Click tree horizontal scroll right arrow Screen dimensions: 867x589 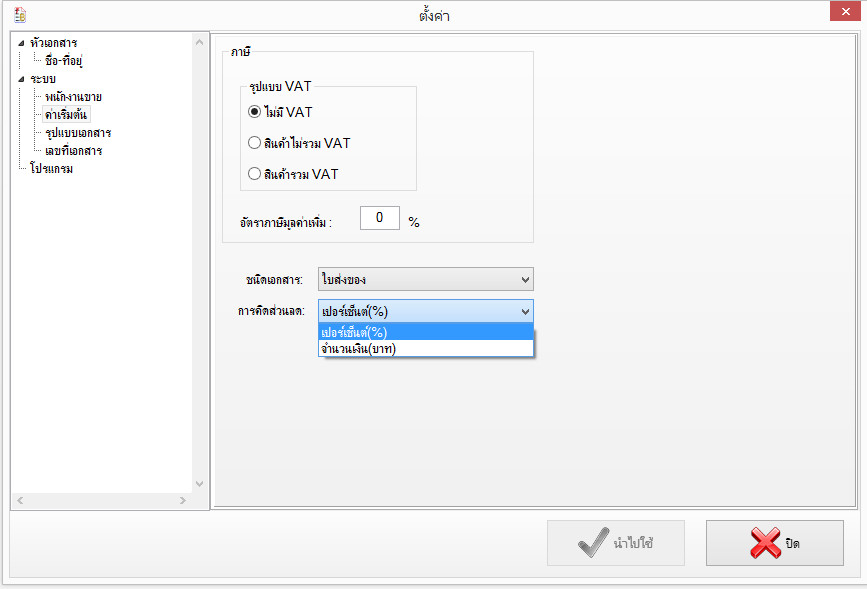182,500
